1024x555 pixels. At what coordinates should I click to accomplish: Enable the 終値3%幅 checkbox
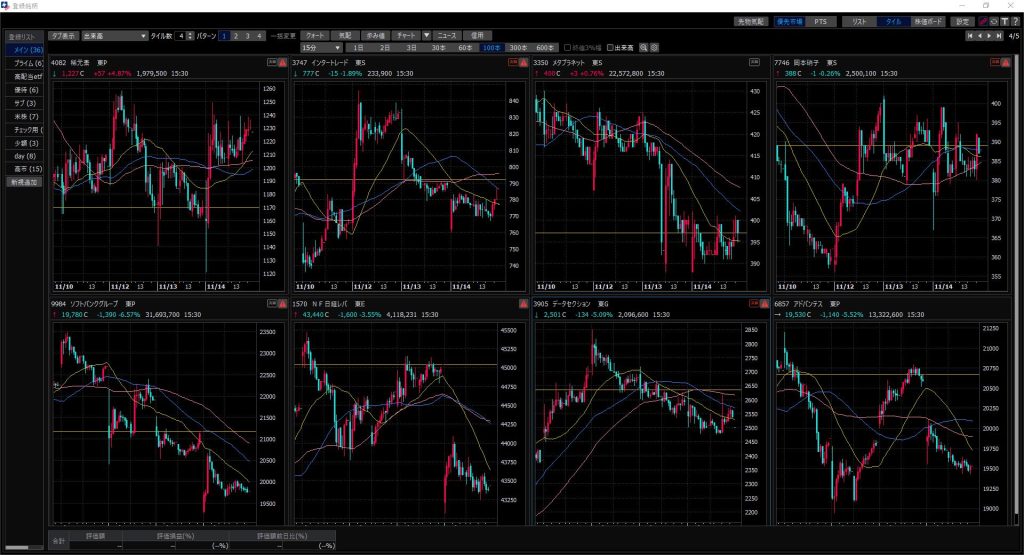coord(568,47)
